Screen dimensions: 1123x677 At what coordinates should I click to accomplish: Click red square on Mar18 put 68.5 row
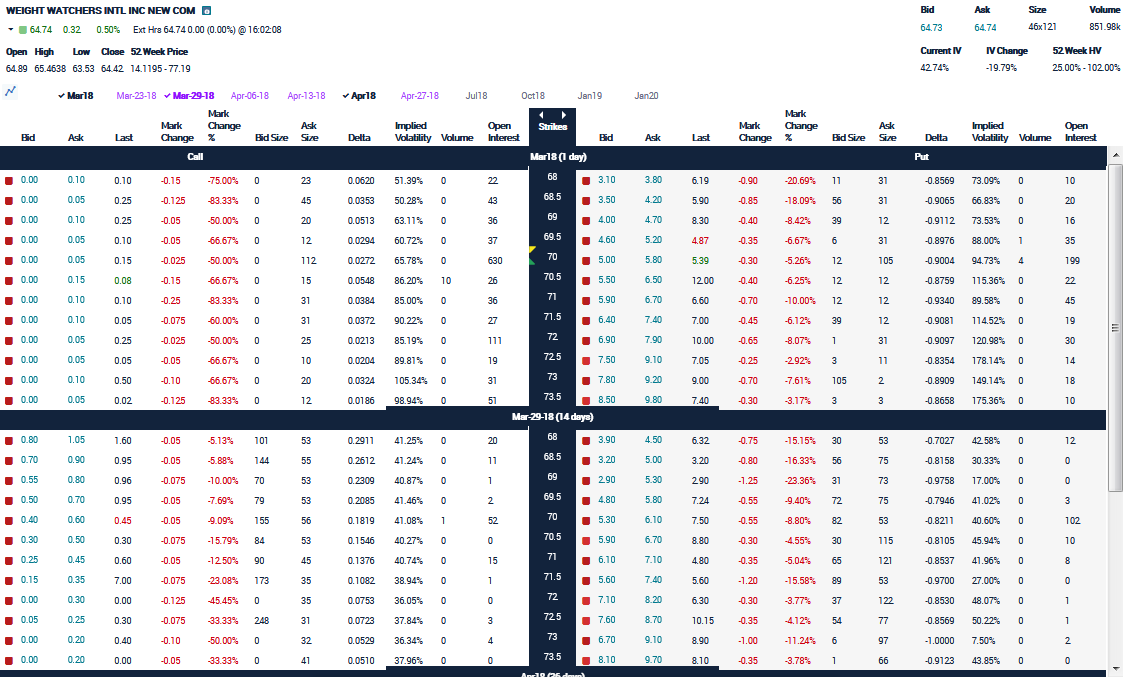point(586,201)
